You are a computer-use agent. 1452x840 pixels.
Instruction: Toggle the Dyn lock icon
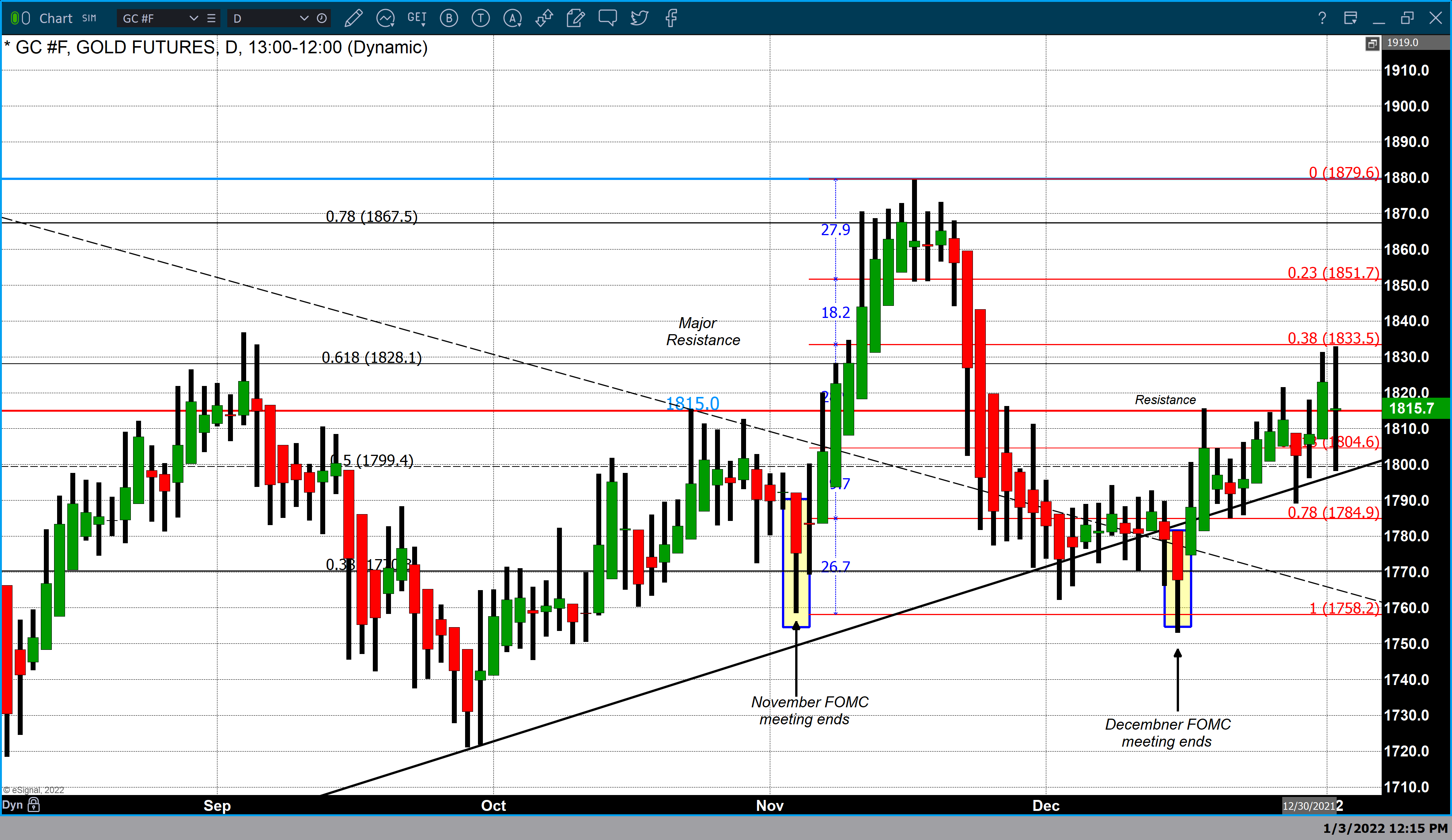34,805
